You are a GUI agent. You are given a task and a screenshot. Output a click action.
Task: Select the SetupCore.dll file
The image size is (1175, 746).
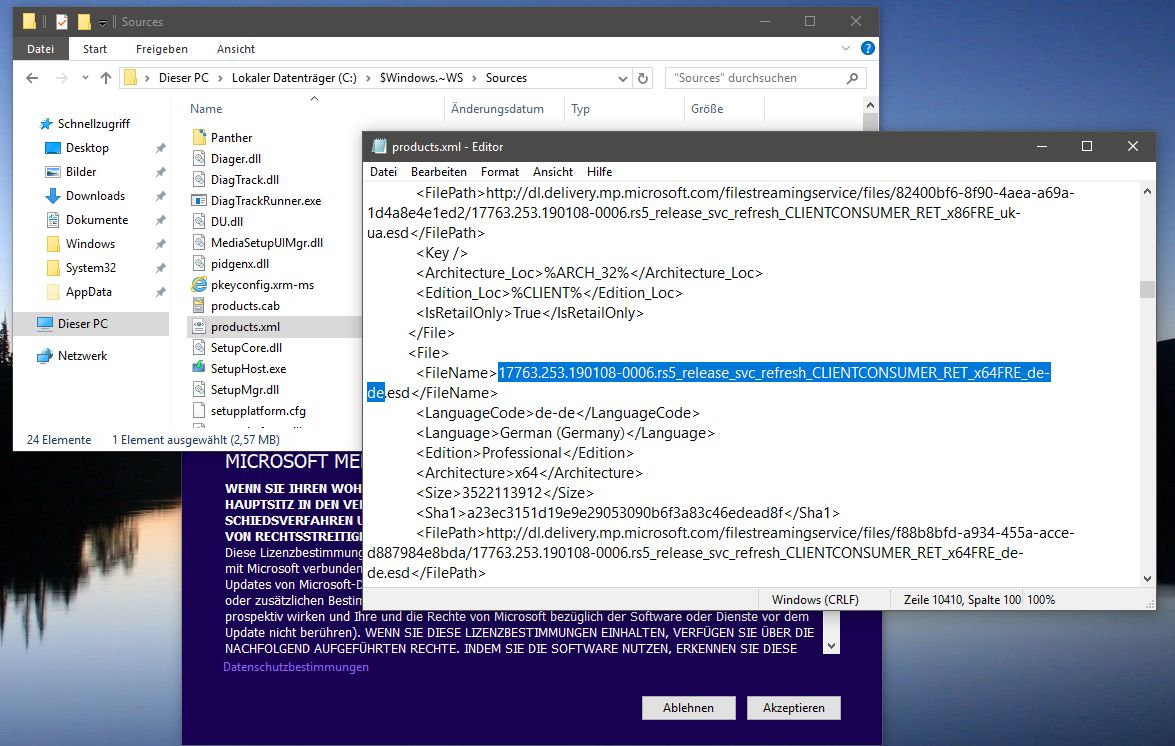coord(247,348)
